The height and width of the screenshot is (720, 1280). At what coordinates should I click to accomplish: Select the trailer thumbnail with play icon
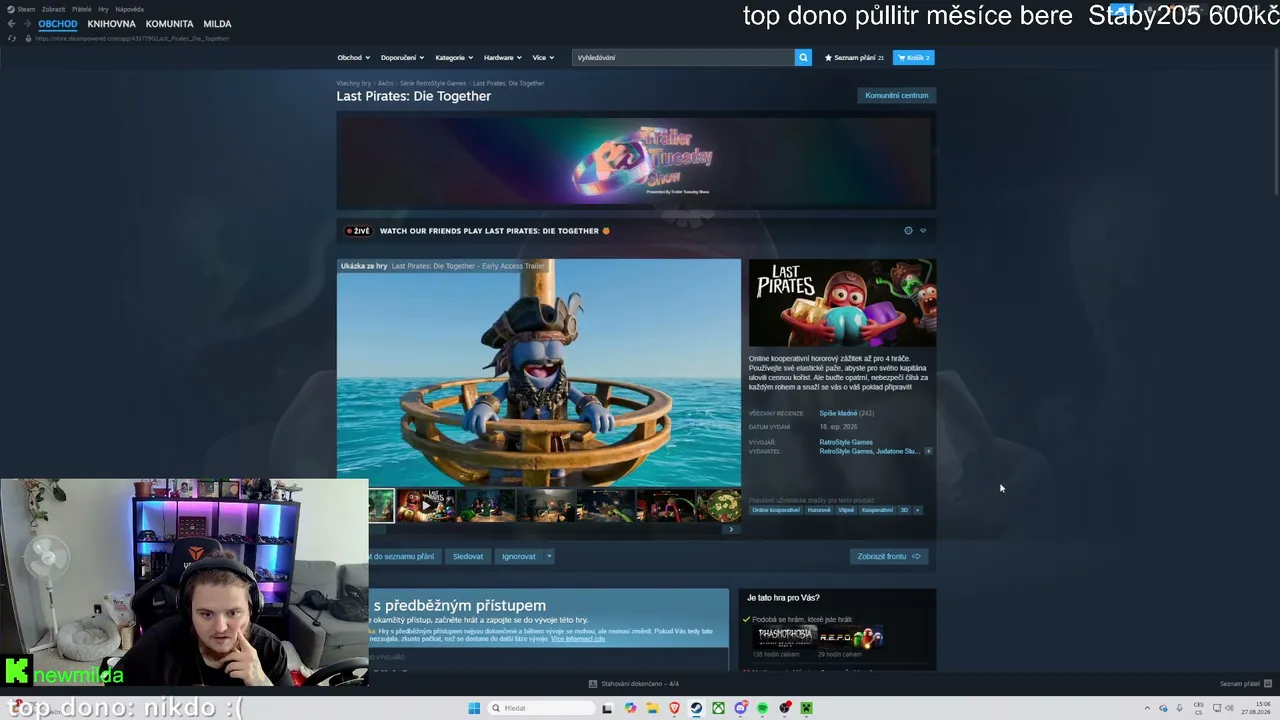pos(426,506)
